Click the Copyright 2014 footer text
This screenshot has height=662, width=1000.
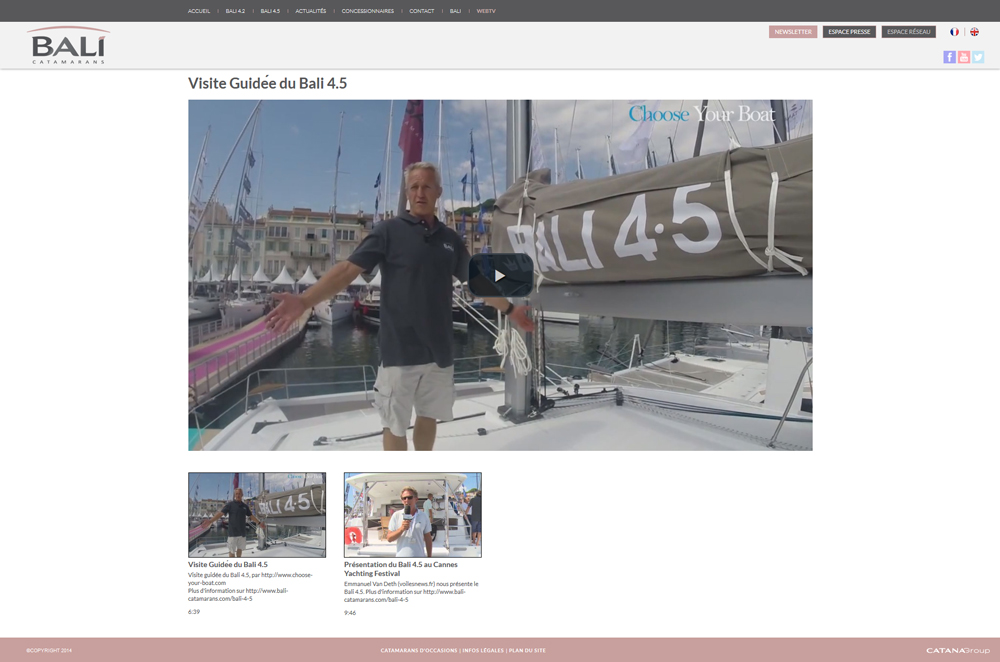point(49,651)
